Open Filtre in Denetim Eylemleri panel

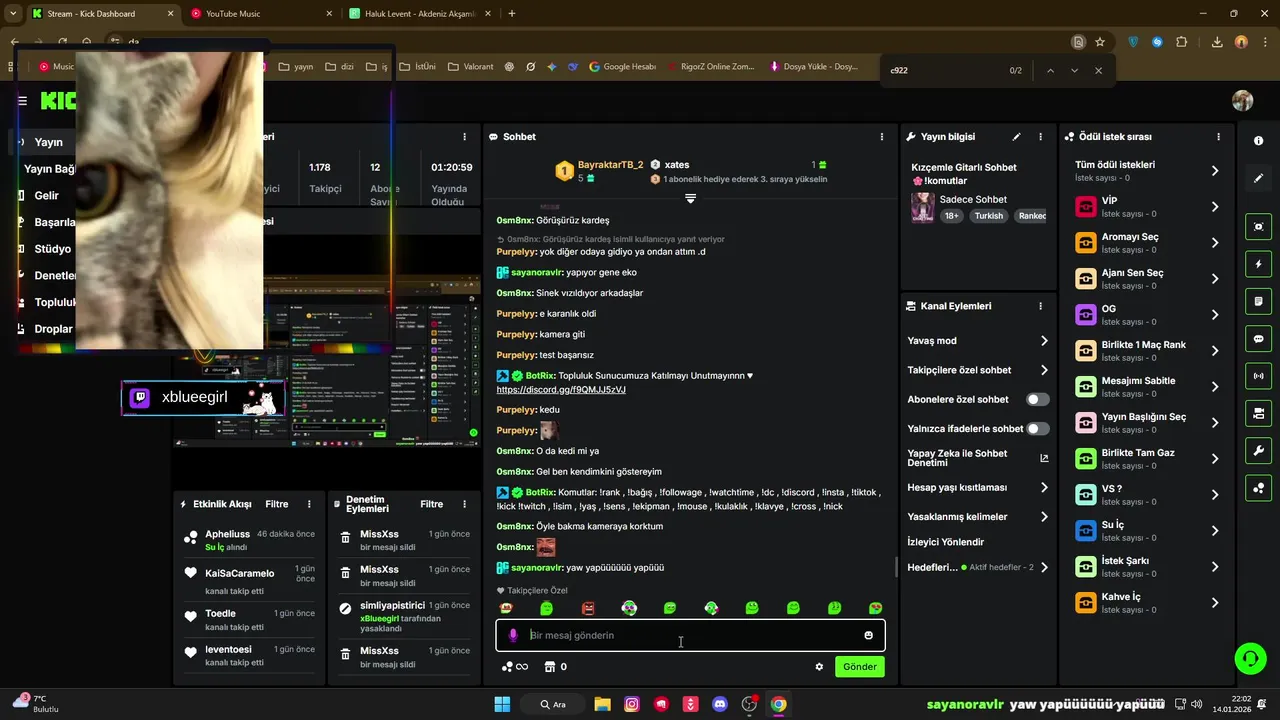(x=431, y=504)
